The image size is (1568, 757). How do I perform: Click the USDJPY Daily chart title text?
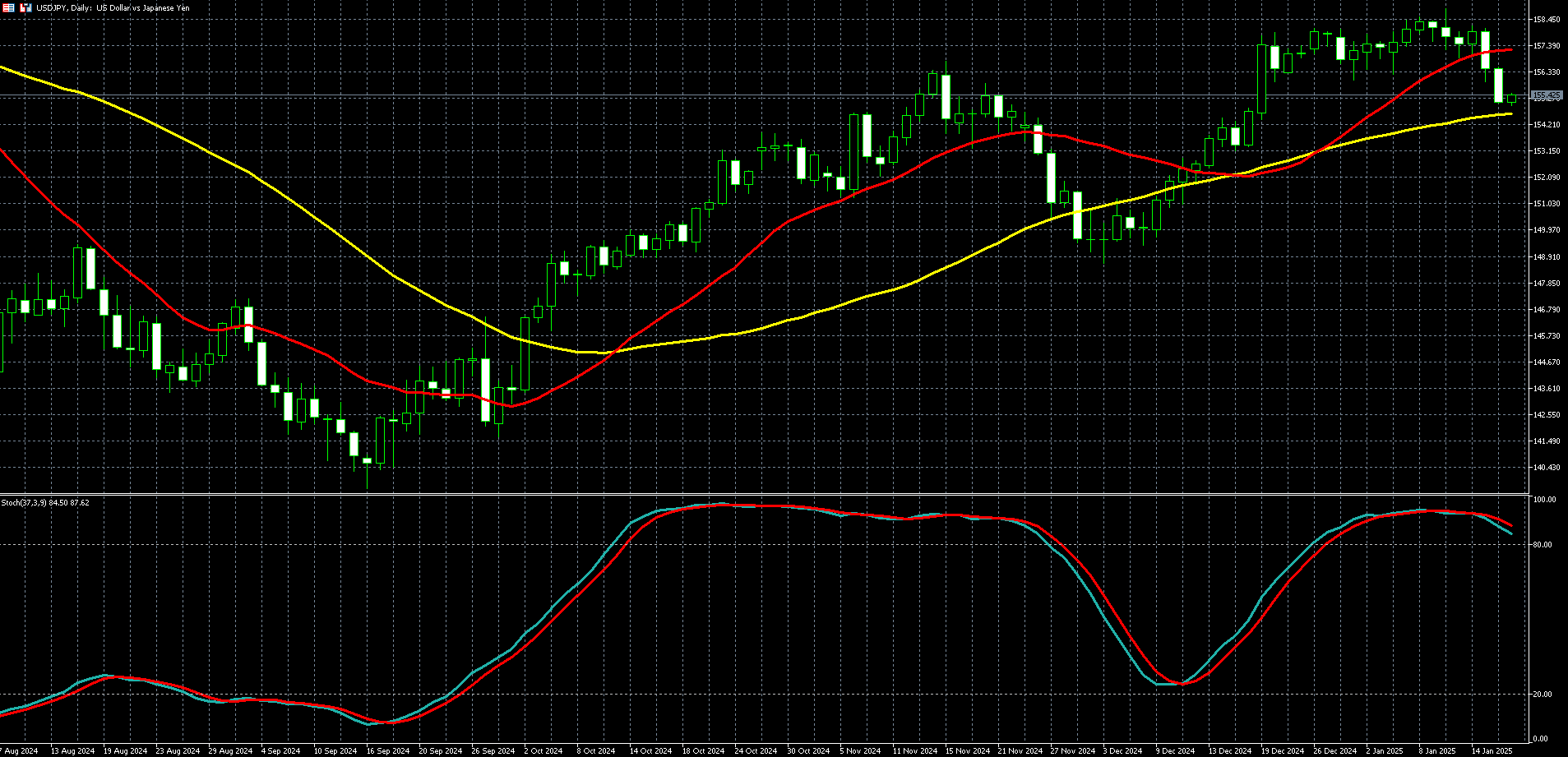pyautogui.click(x=113, y=7)
